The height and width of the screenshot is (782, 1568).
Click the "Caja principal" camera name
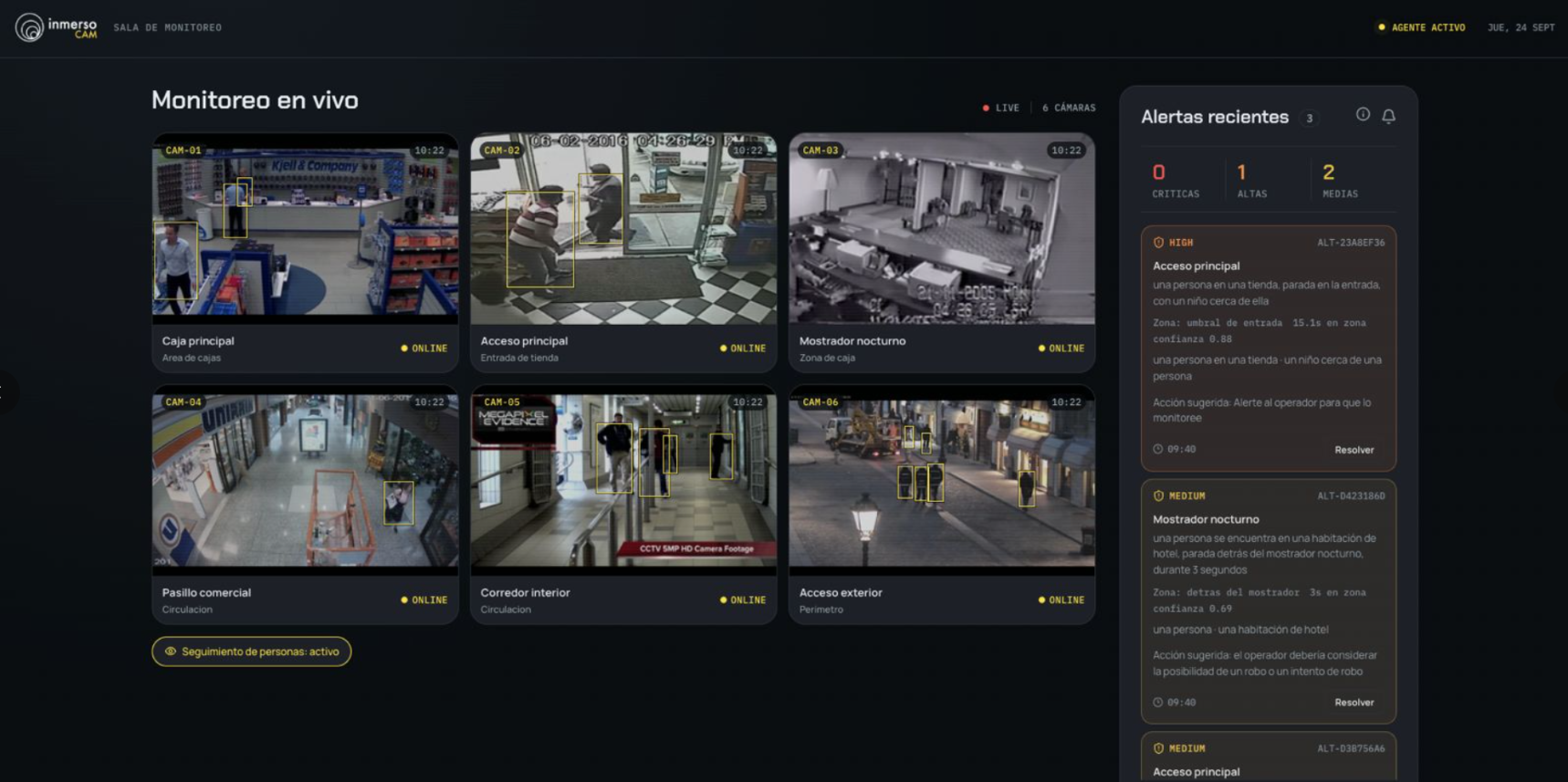pyautogui.click(x=198, y=340)
